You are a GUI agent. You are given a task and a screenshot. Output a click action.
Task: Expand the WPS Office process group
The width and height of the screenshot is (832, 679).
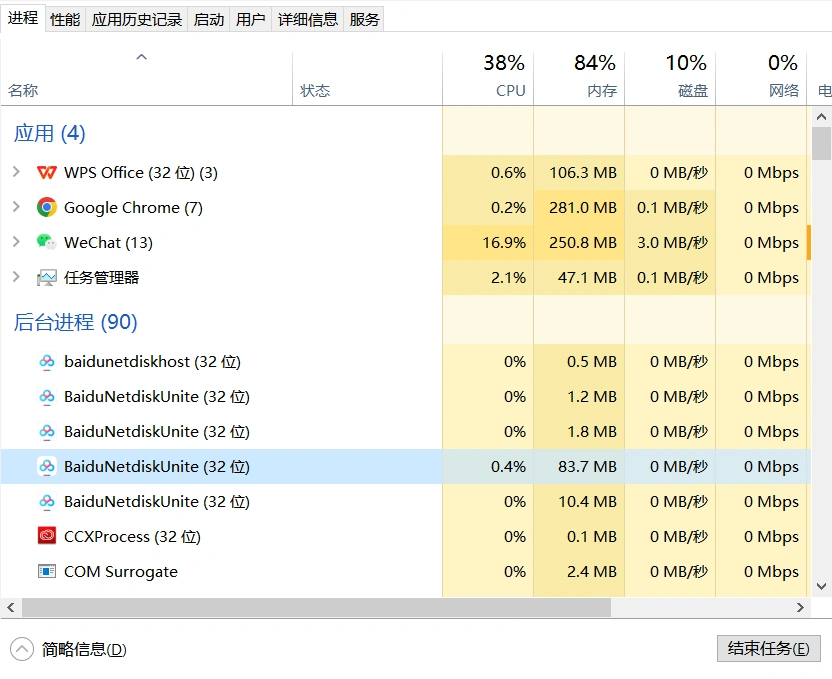16,173
